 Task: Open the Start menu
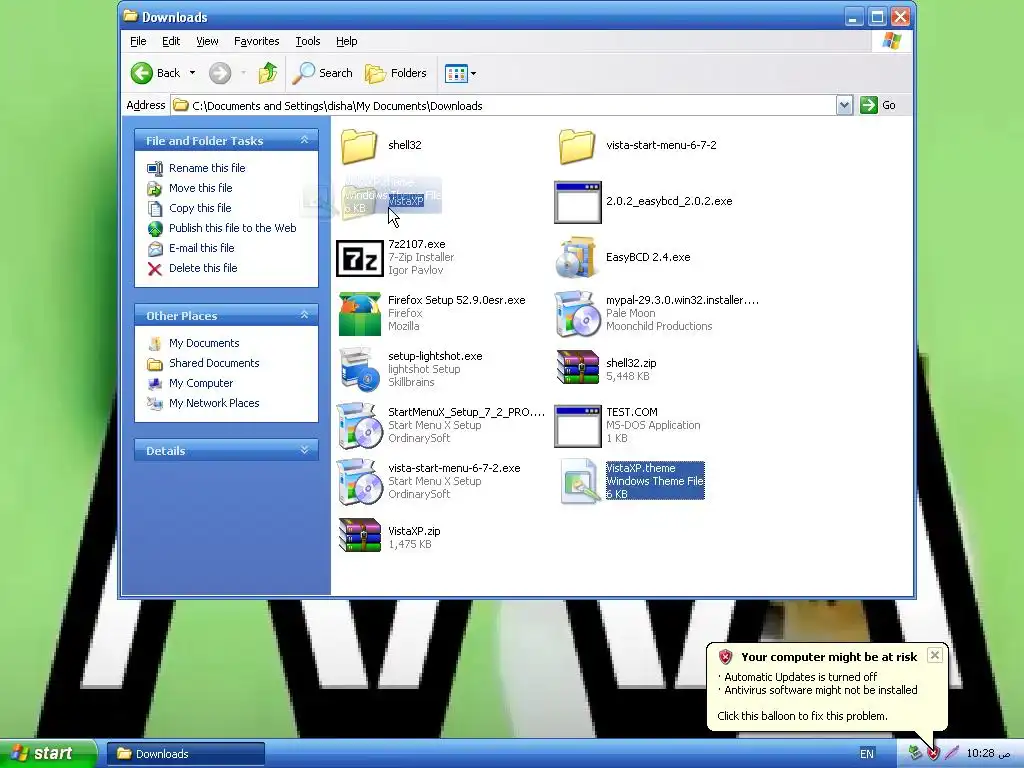(48, 754)
